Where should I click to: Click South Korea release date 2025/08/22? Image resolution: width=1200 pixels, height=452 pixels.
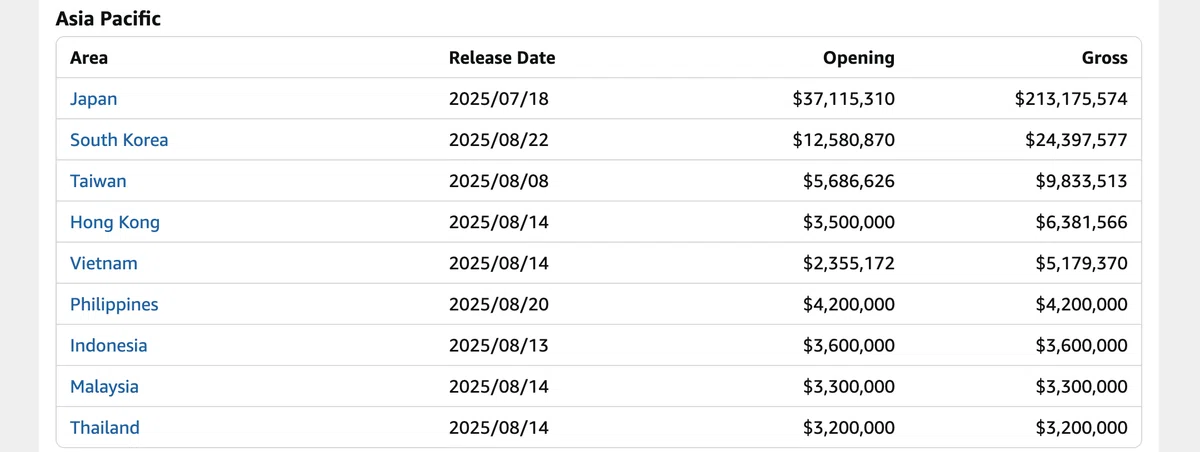coord(499,140)
